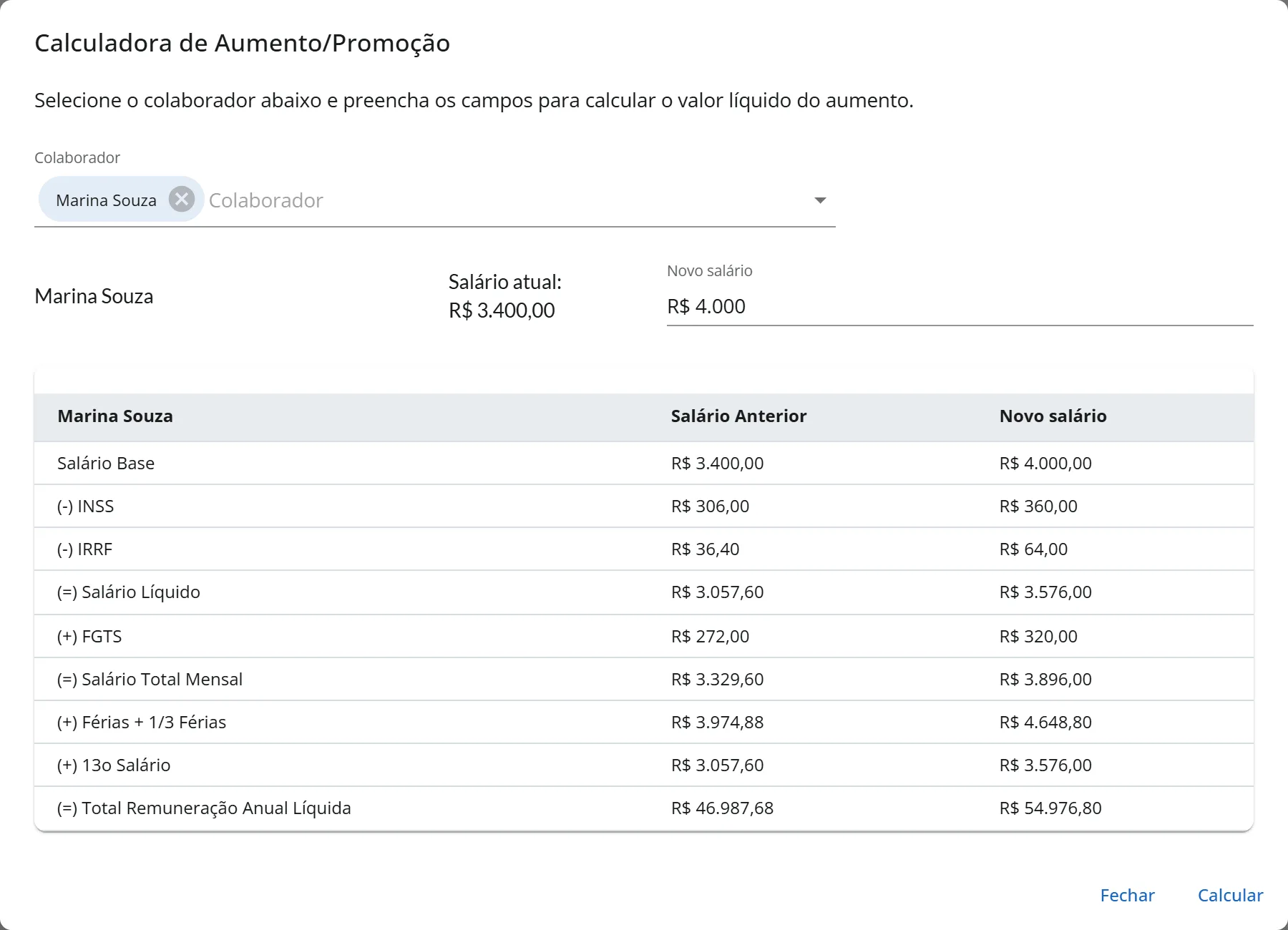Screen dimensions: 1288x930
Task: Open the Colaborador dropdown arrow
Action: coord(820,200)
